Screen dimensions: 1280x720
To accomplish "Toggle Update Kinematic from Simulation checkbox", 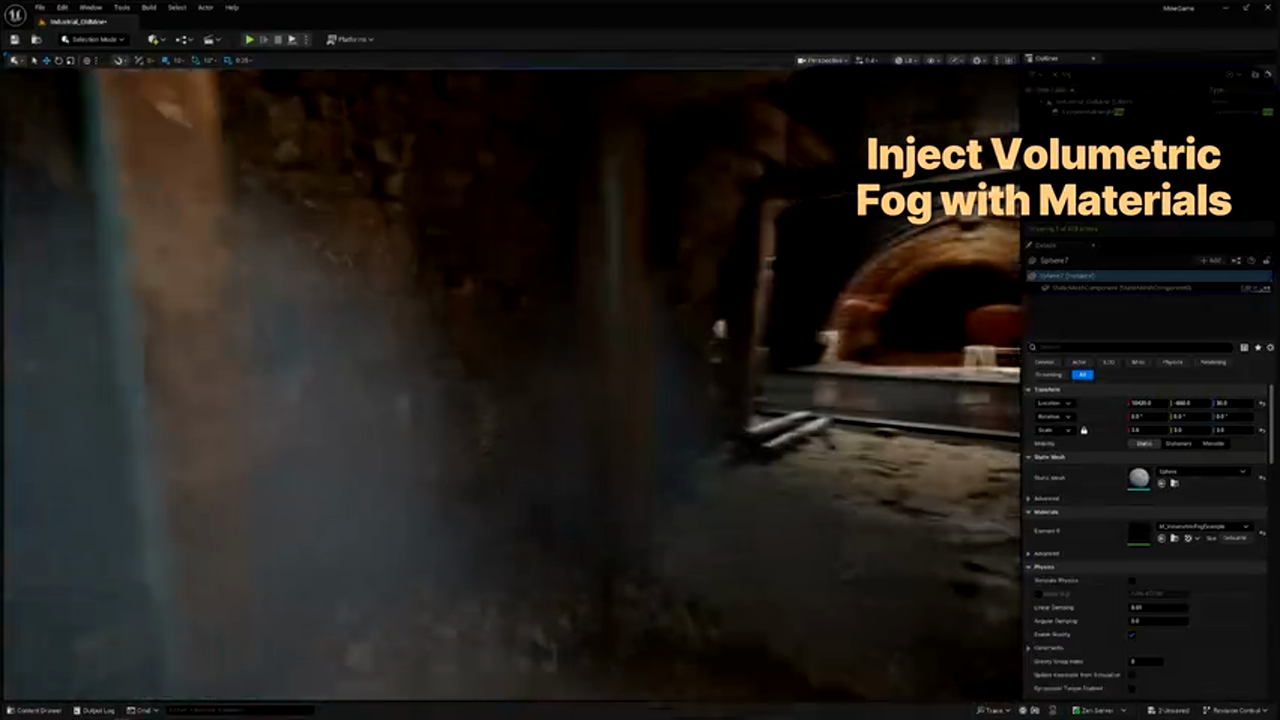I will click(x=1132, y=674).
